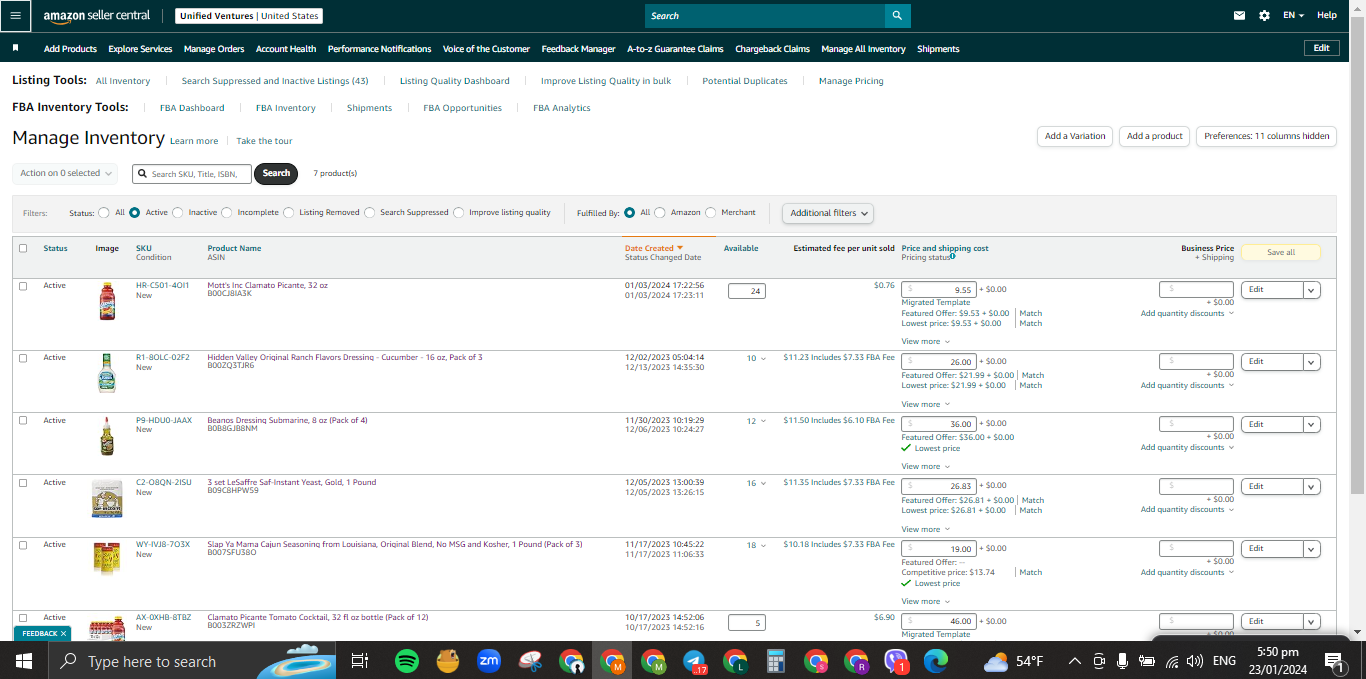Open Microsoft Edge from the taskbar
The image size is (1366, 679).
point(936,661)
